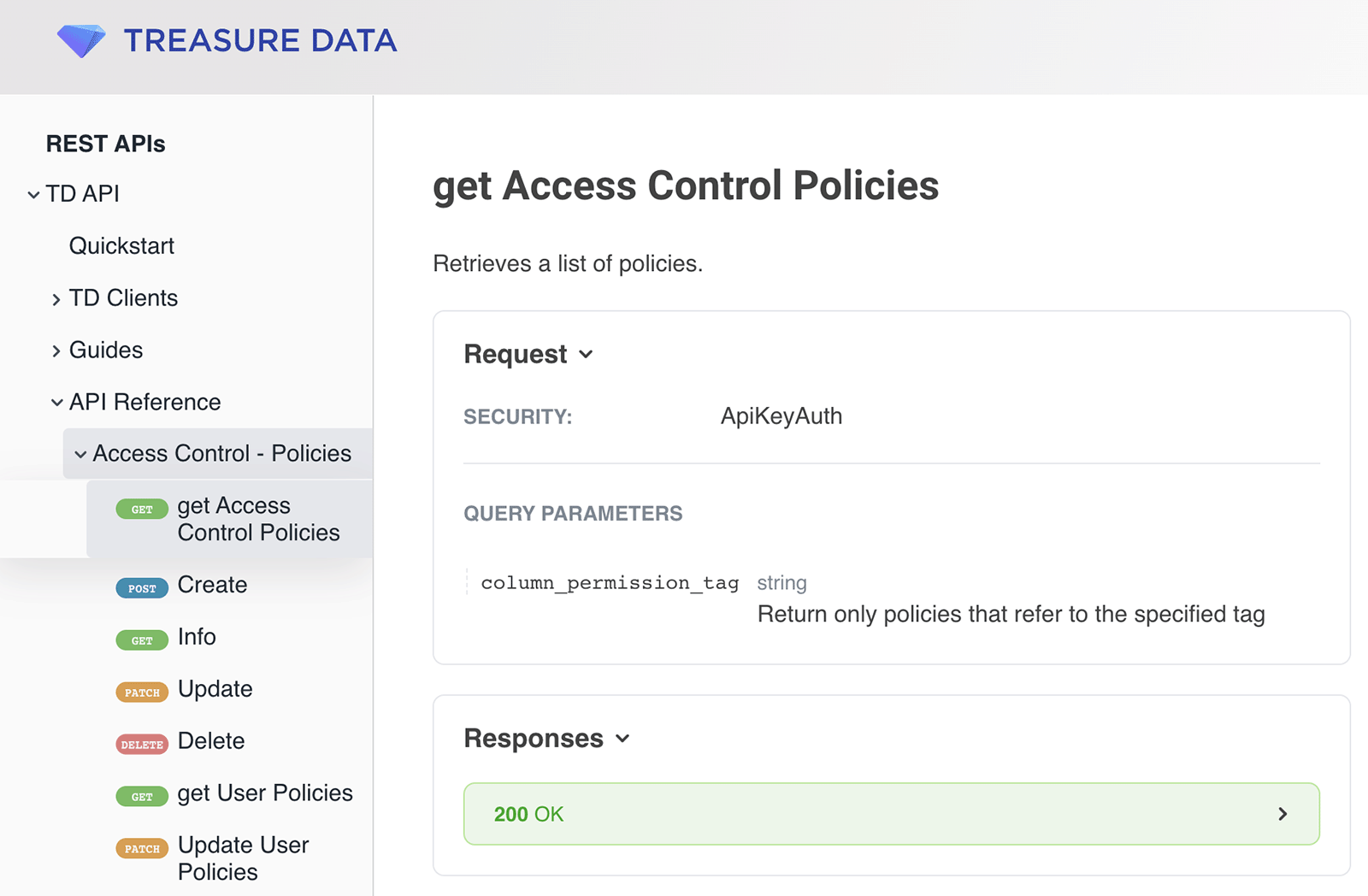
Task: Open TD Clients in sidebar
Action: (x=123, y=298)
